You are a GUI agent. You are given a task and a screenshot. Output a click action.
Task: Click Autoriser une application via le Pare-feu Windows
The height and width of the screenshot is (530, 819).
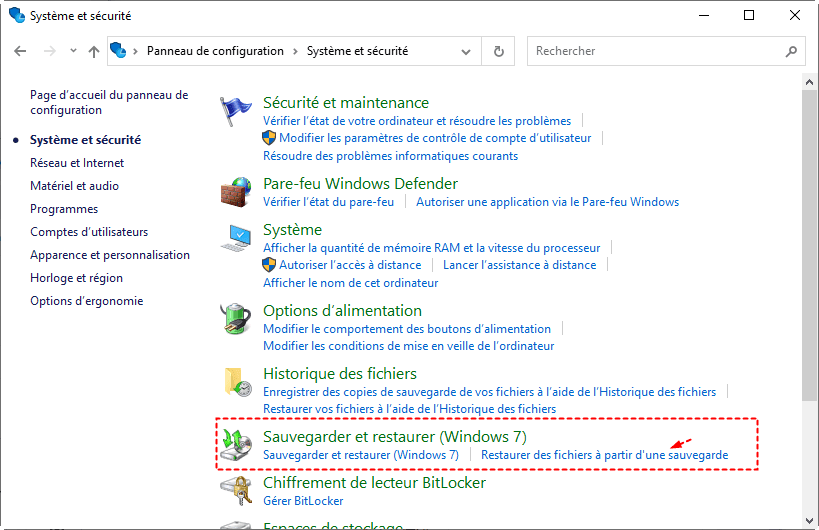547,202
